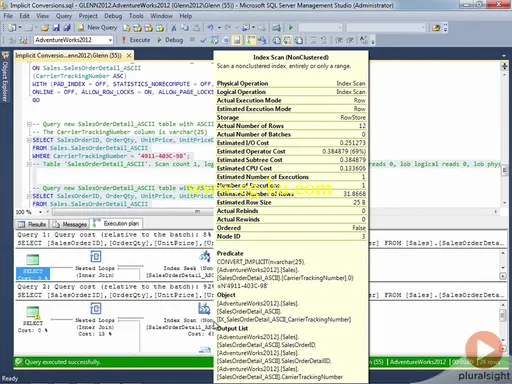The height and width of the screenshot is (384, 512).
Task: Parse the query with the checkmark icon
Action: point(203,40)
